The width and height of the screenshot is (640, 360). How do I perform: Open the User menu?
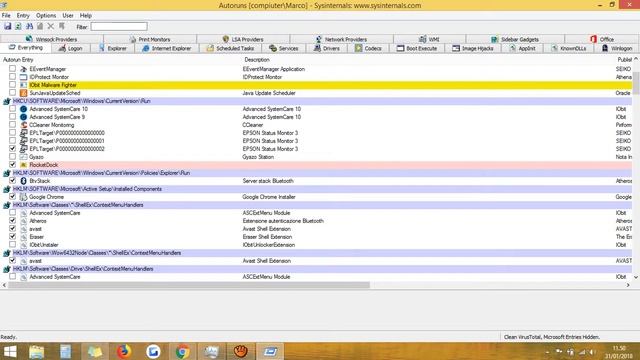[x=68, y=16]
